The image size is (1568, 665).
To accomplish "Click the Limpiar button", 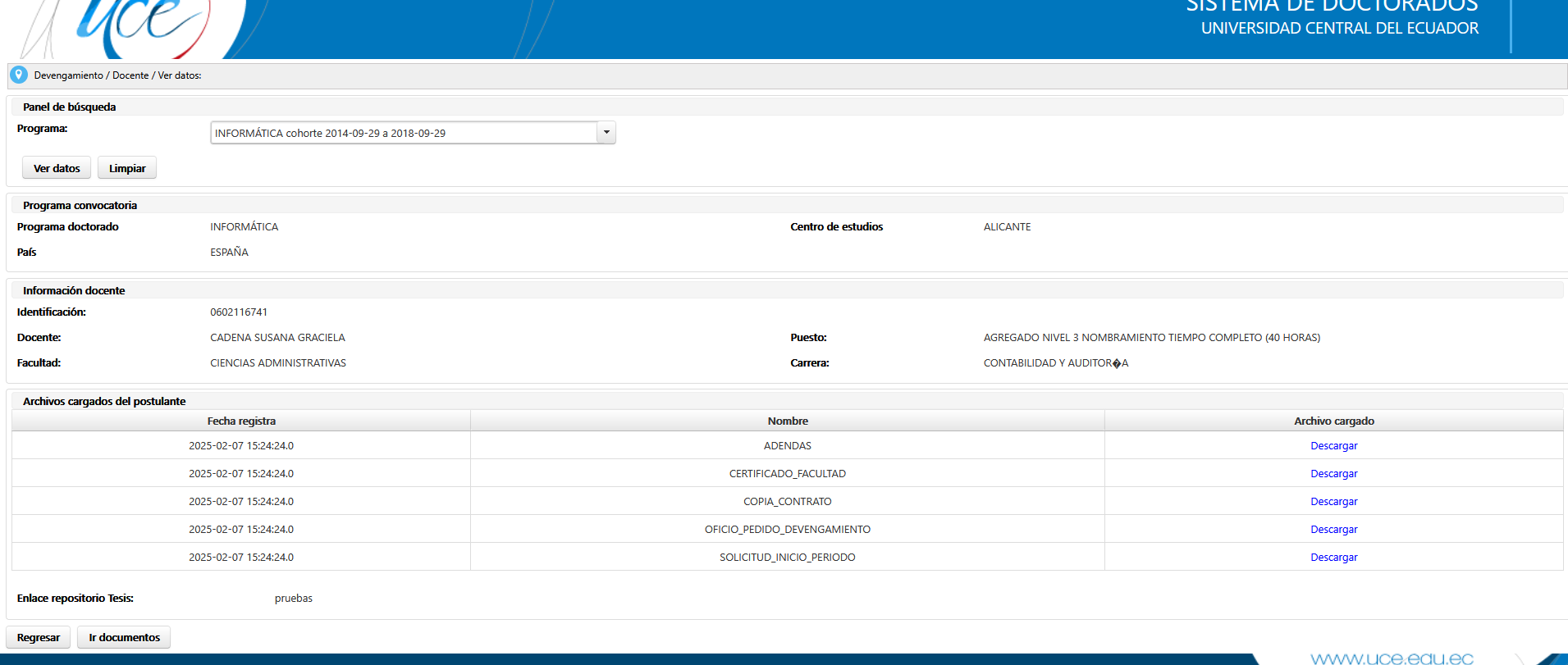I will pyautogui.click(x=127, y=168).
